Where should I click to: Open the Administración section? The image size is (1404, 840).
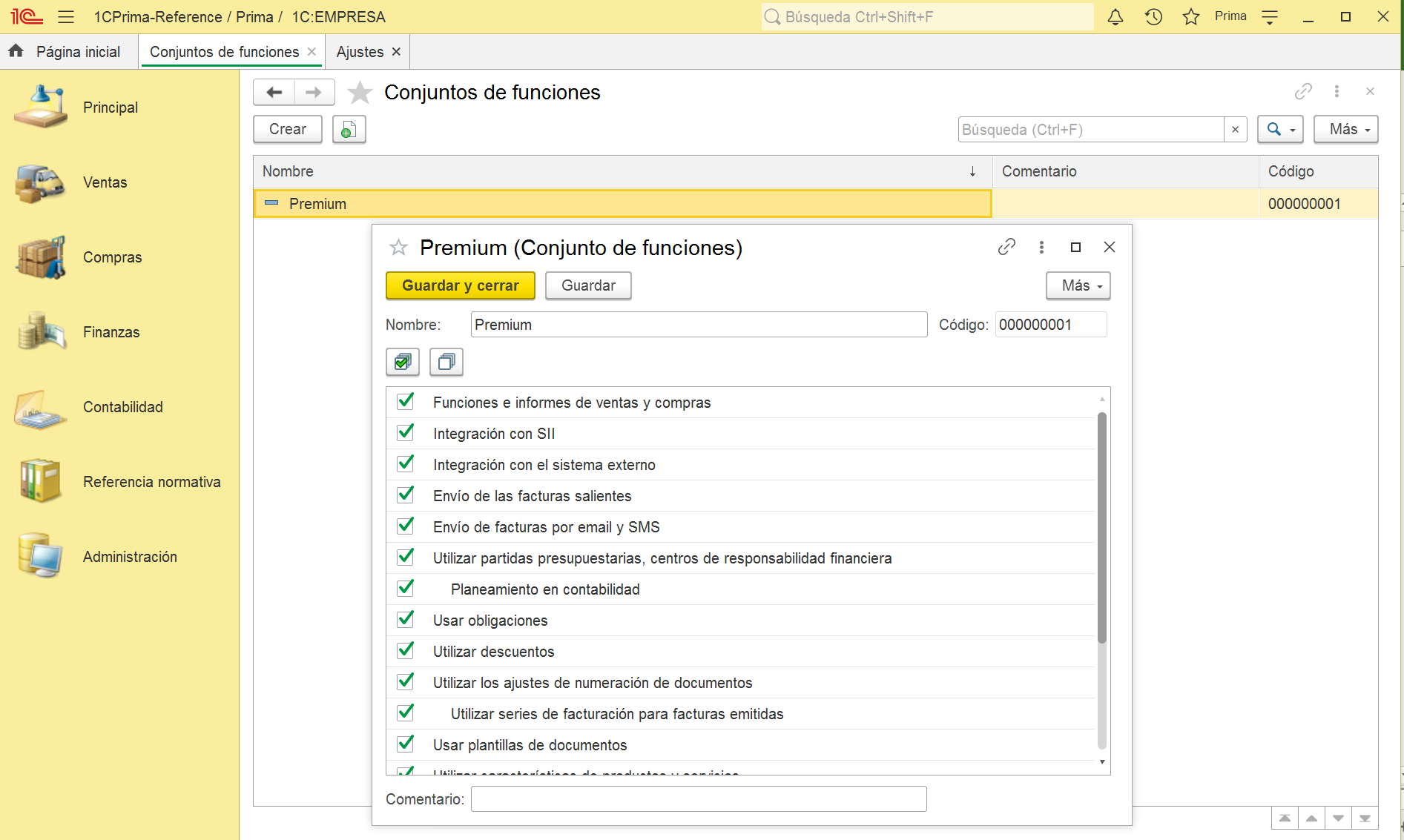[130, 557]
